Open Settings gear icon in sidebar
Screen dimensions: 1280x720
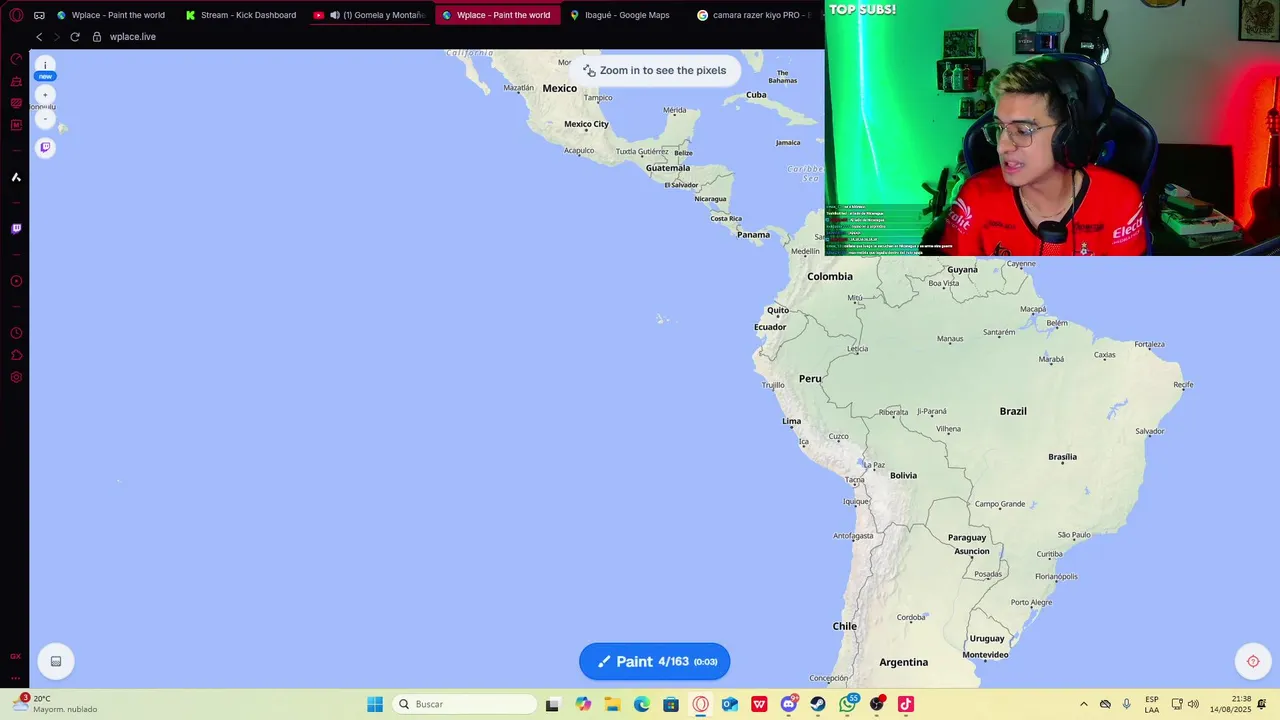tap(16, 377)
